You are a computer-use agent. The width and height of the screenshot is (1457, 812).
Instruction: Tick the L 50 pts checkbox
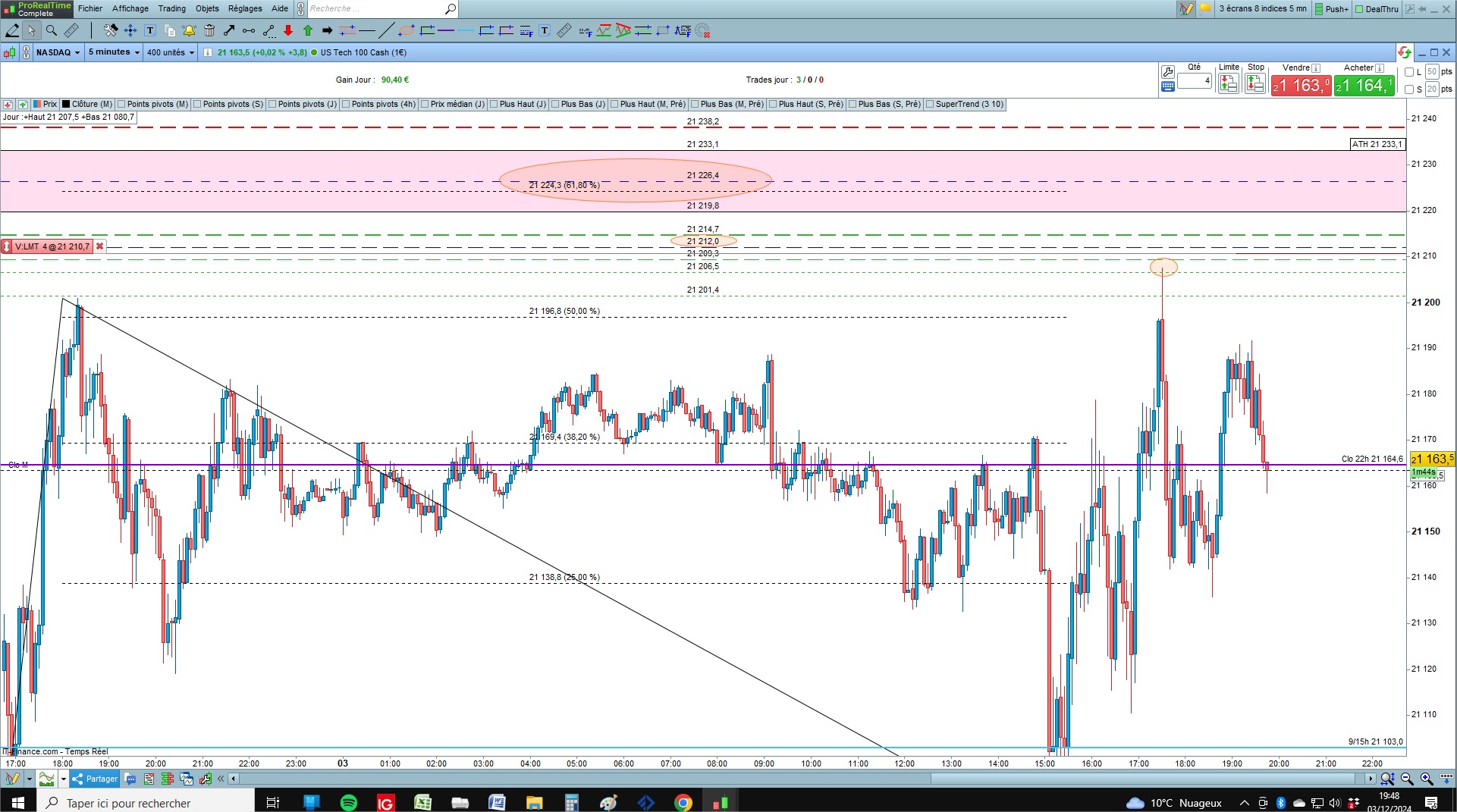tap(1409, 72)
